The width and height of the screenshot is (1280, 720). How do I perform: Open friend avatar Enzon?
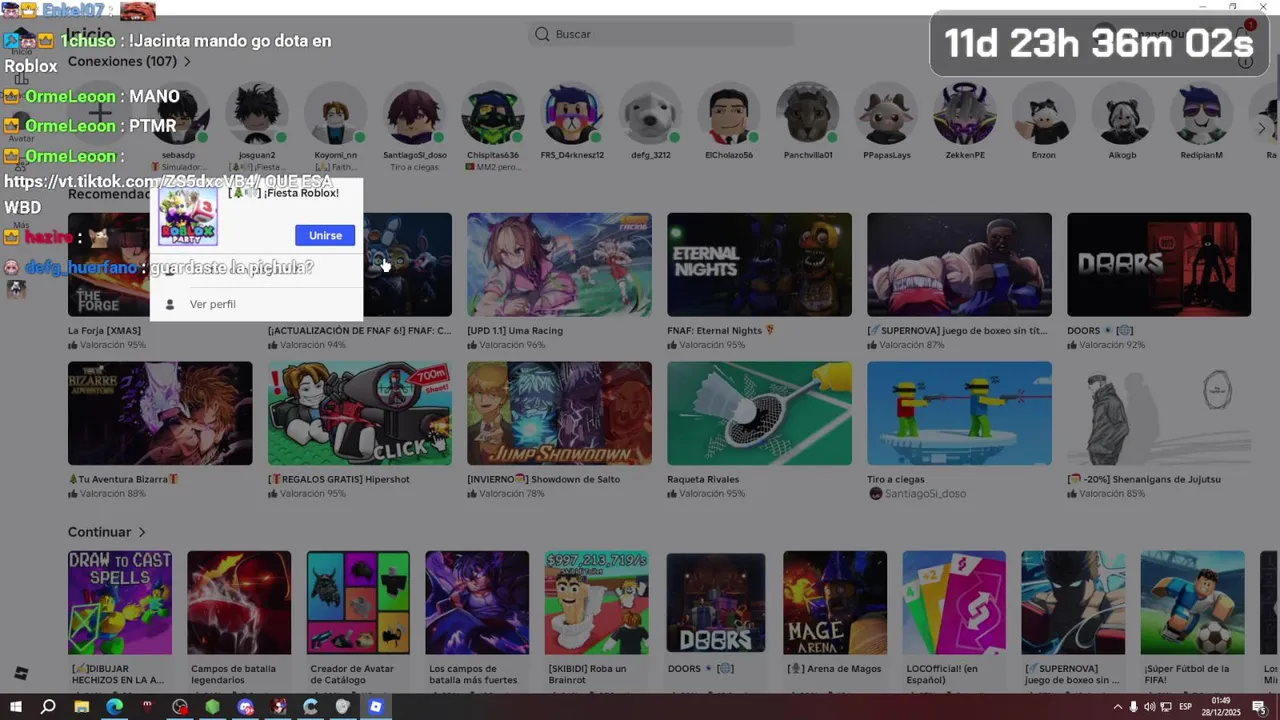pyautogui.click(x=1043, y=114)
